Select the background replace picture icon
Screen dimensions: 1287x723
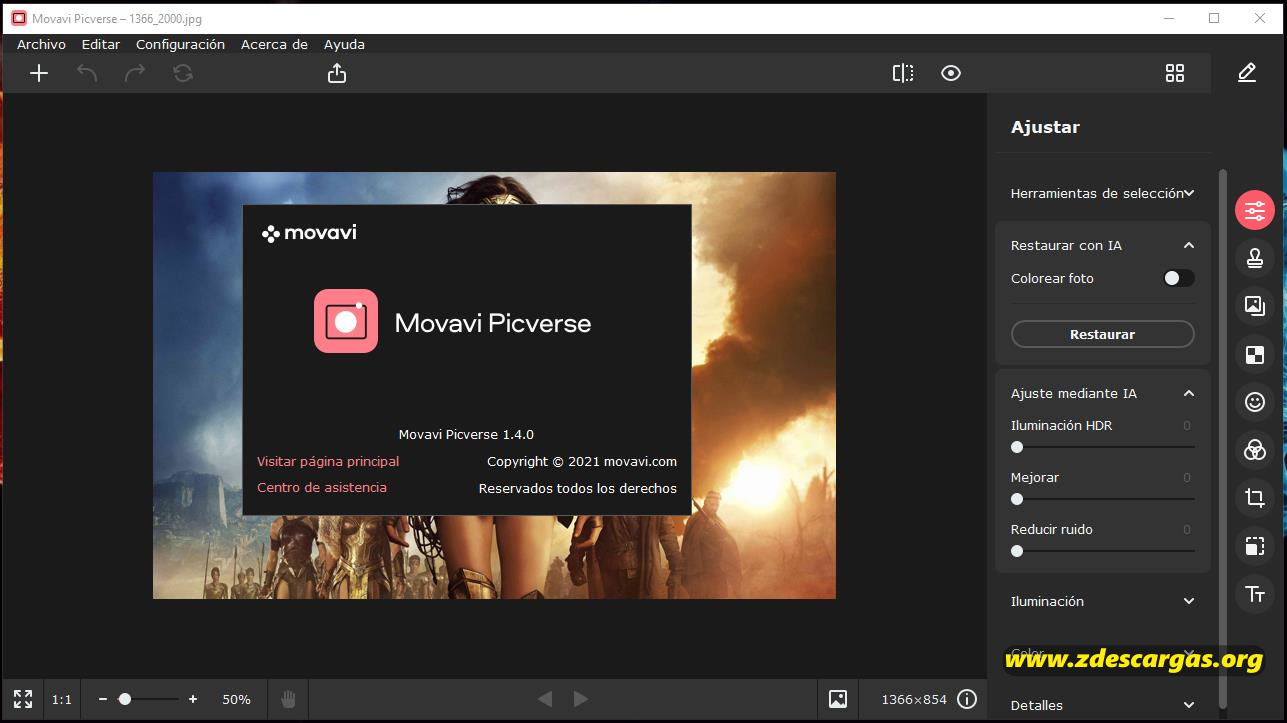(x=1255, y=306)
